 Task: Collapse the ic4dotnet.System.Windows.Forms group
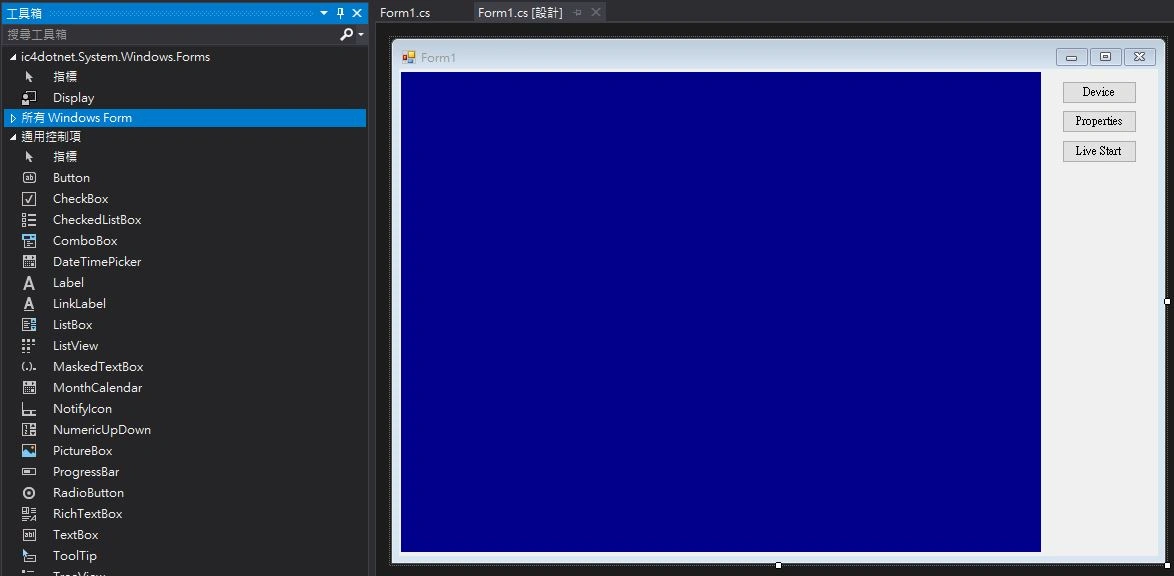pos(13,57)
